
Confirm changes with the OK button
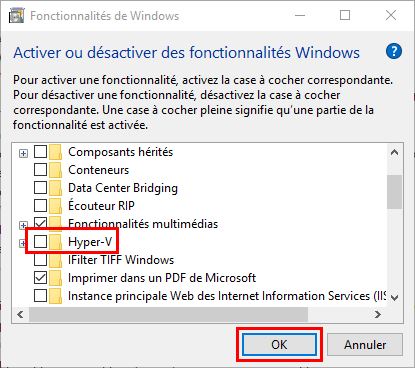coord(279,345)
